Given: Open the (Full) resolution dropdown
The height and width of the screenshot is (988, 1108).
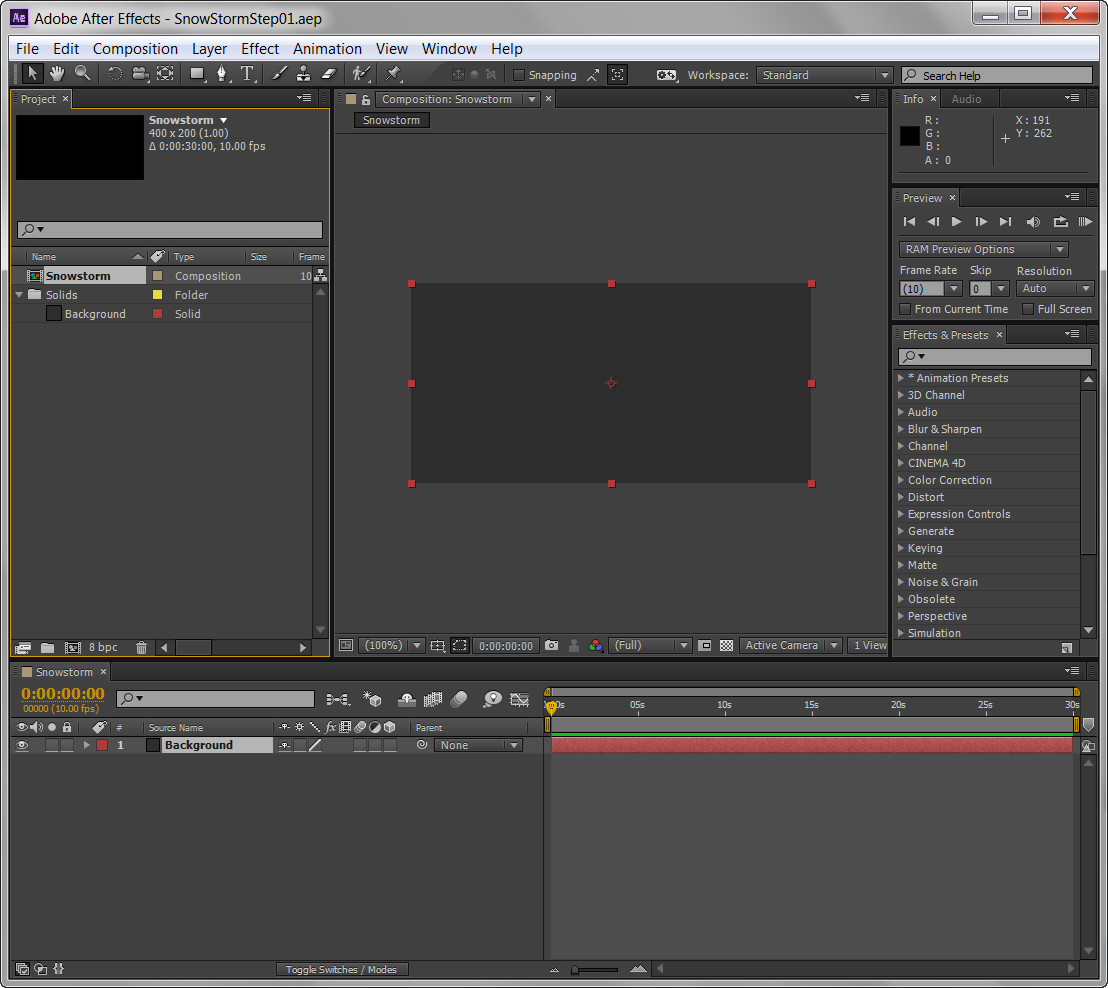Looking at the screenshot, I should tap(649, 646).
